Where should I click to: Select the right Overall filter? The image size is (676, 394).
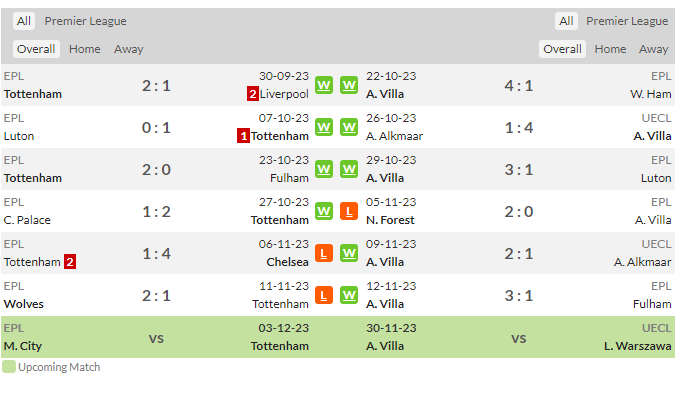[562, 49]
